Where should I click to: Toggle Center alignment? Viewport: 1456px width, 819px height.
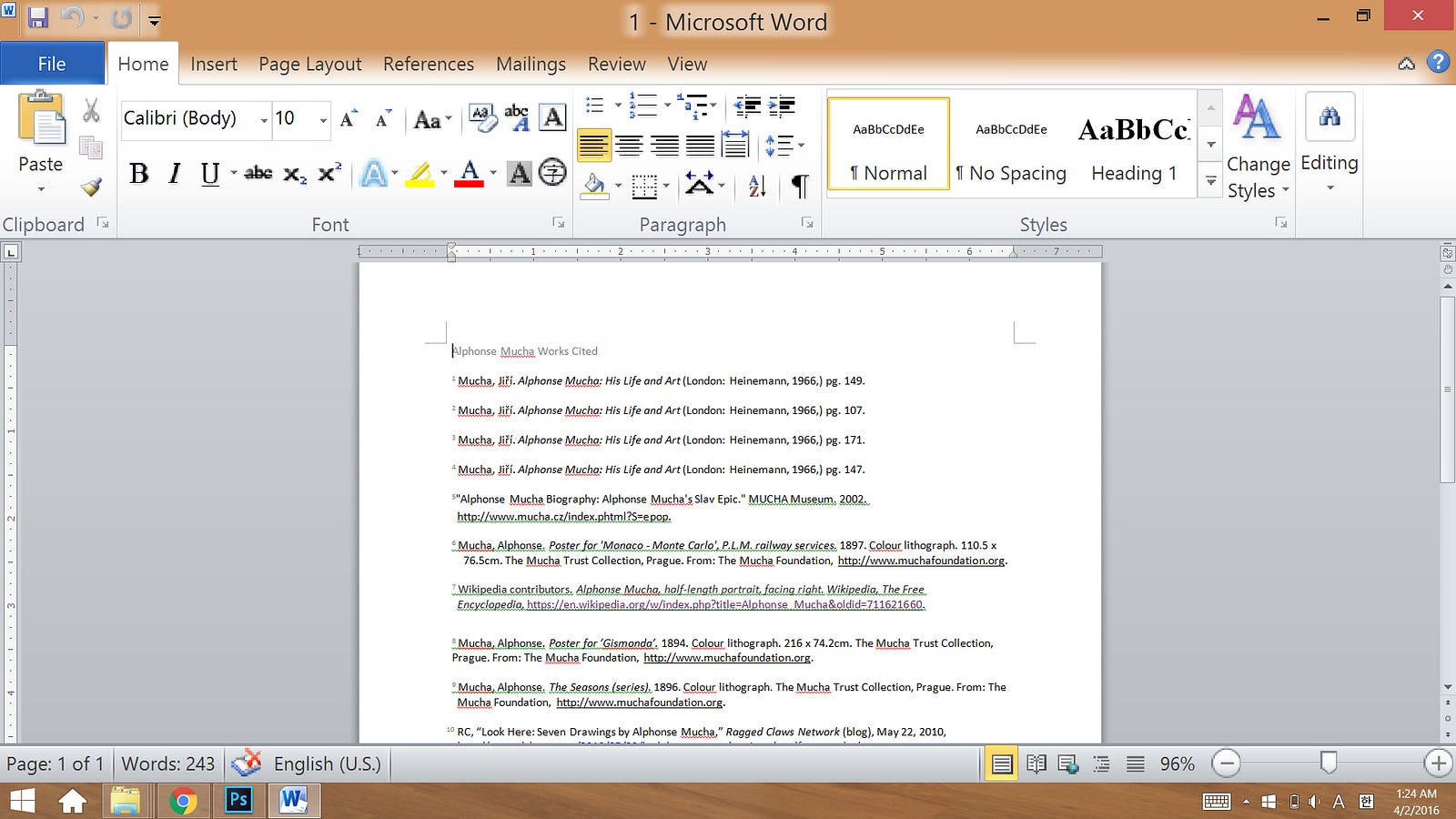629,144
